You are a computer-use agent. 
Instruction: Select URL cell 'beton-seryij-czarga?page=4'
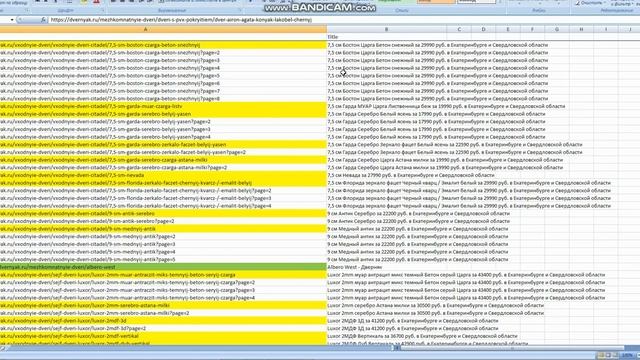coord(163,298)
